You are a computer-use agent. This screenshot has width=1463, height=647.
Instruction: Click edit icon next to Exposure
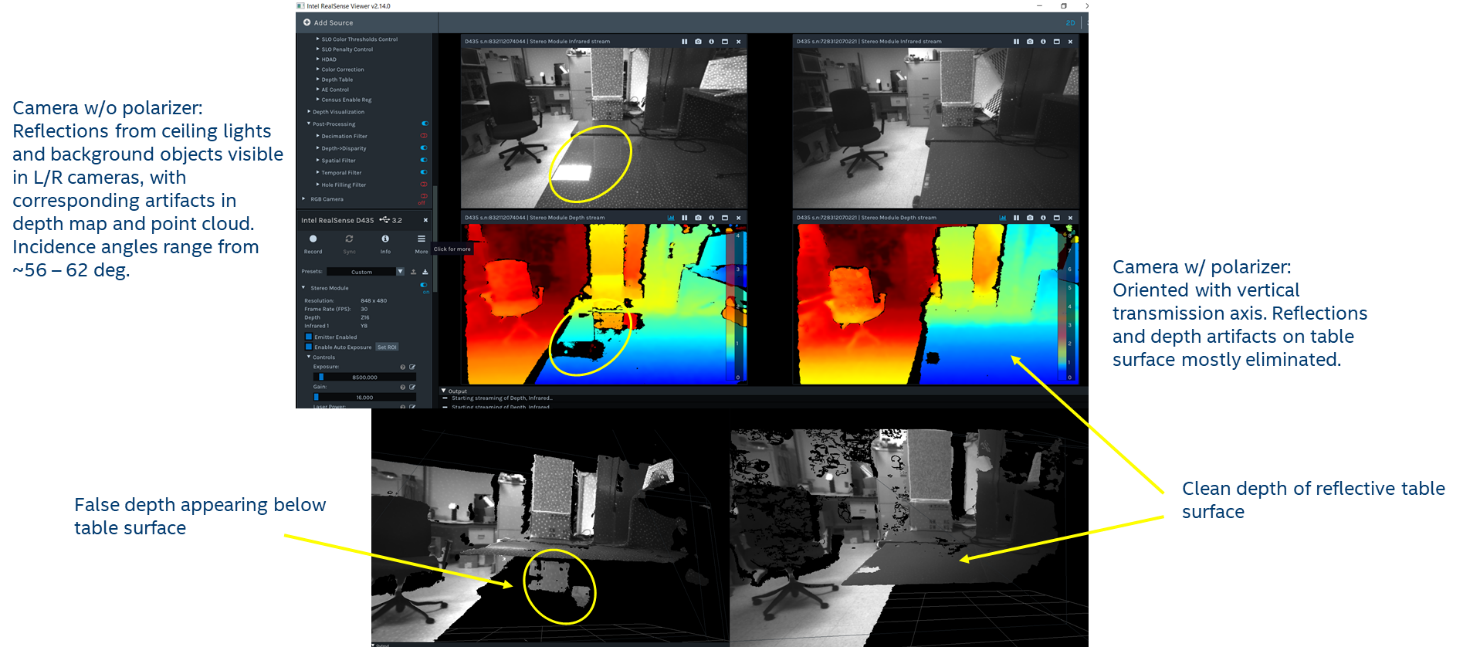click(412, 367)
